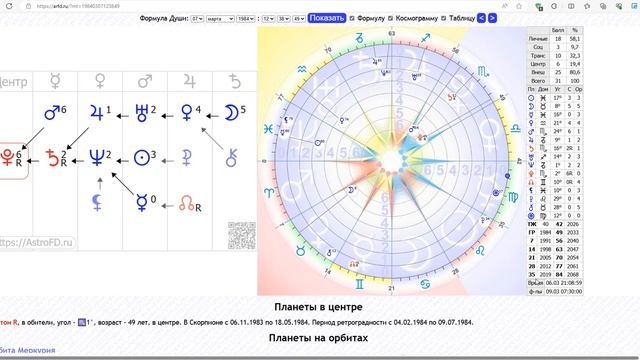Image resolution: width=640 pixels, height=360 pixels.
Task: Click the Lilith black moon symbol
Action: pos(97,202)
